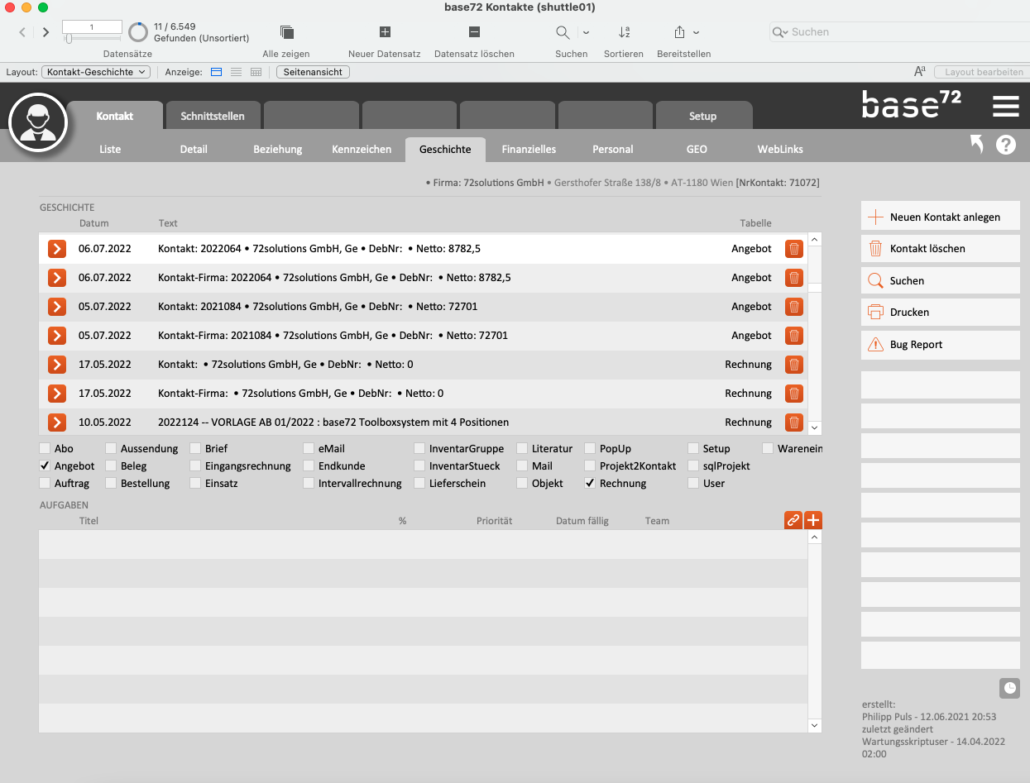Open the Schnittstellen tab
Viewport: 1030px width, 783px height.
pyautogui.click(x=212, y=116)
